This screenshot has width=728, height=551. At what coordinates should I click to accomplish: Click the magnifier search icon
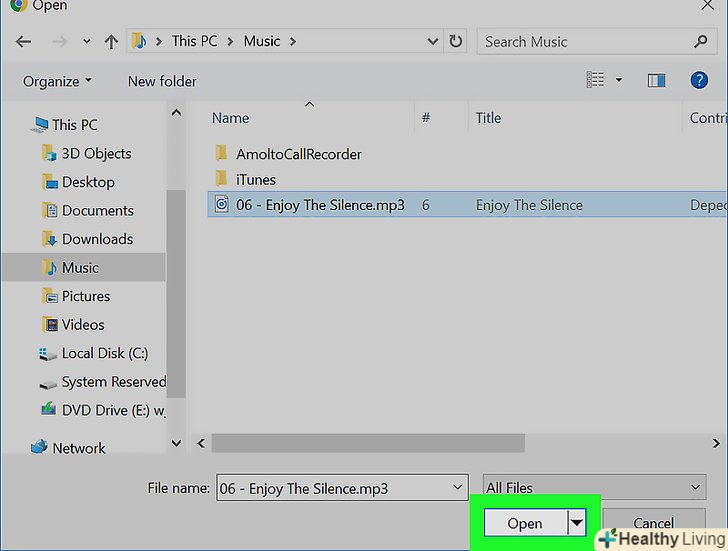tap(701, 42)
